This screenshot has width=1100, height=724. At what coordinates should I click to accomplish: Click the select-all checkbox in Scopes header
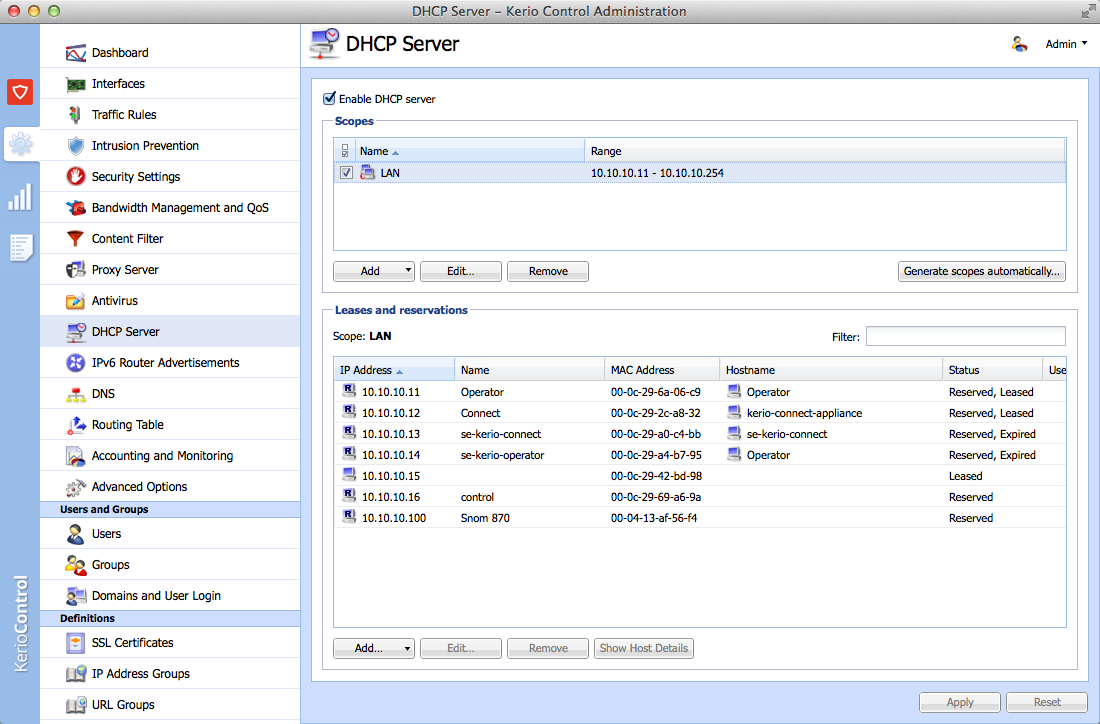[x=344, y=151]
